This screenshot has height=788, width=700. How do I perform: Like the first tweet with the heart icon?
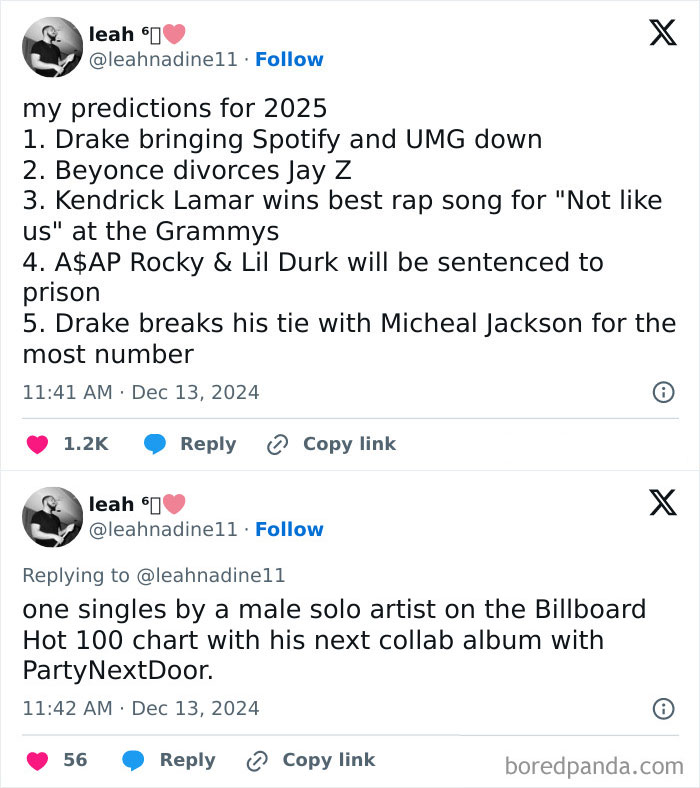pos(37,444)
